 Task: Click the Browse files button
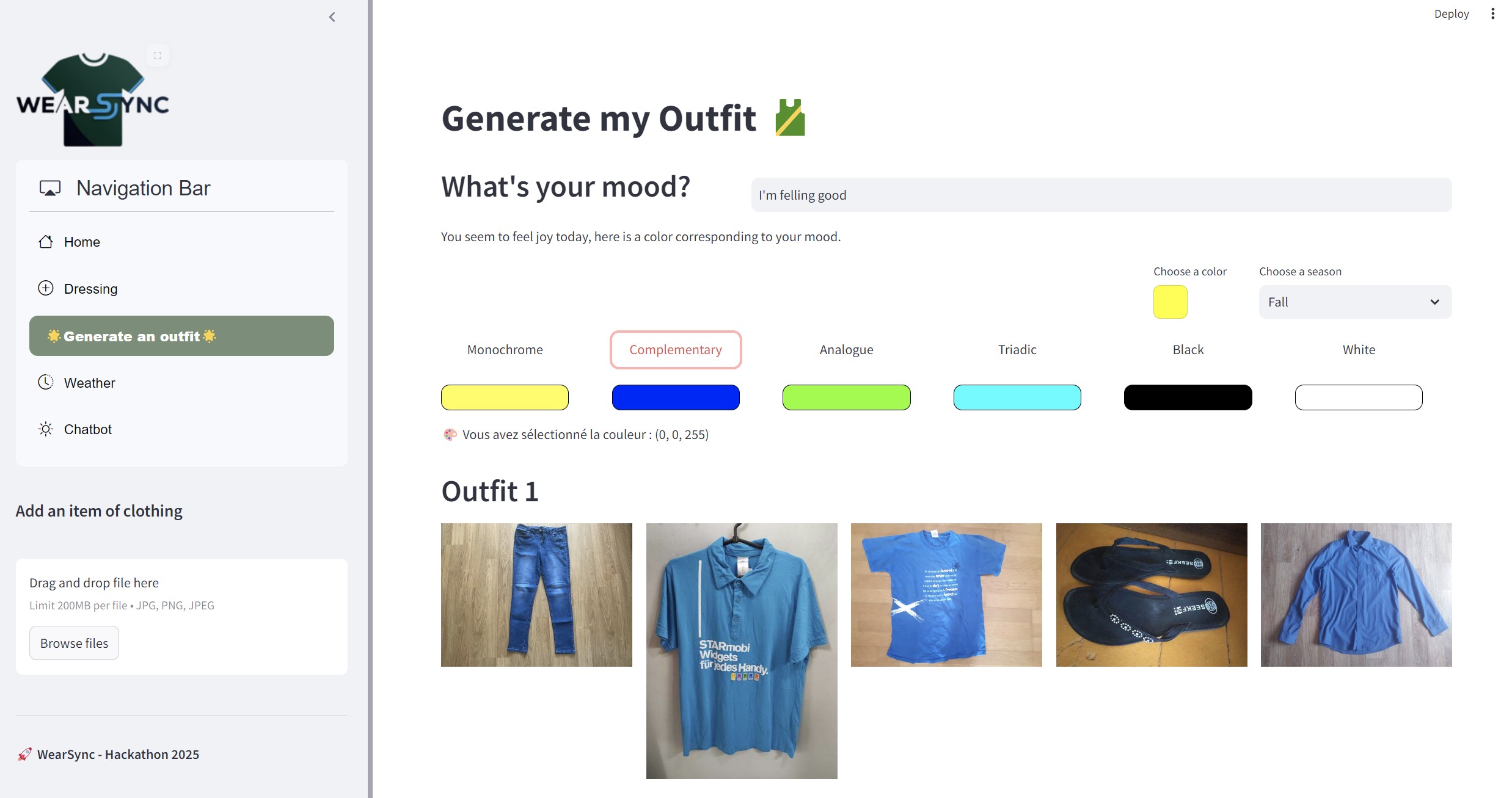pyautogui.click(x=74, y=643)
